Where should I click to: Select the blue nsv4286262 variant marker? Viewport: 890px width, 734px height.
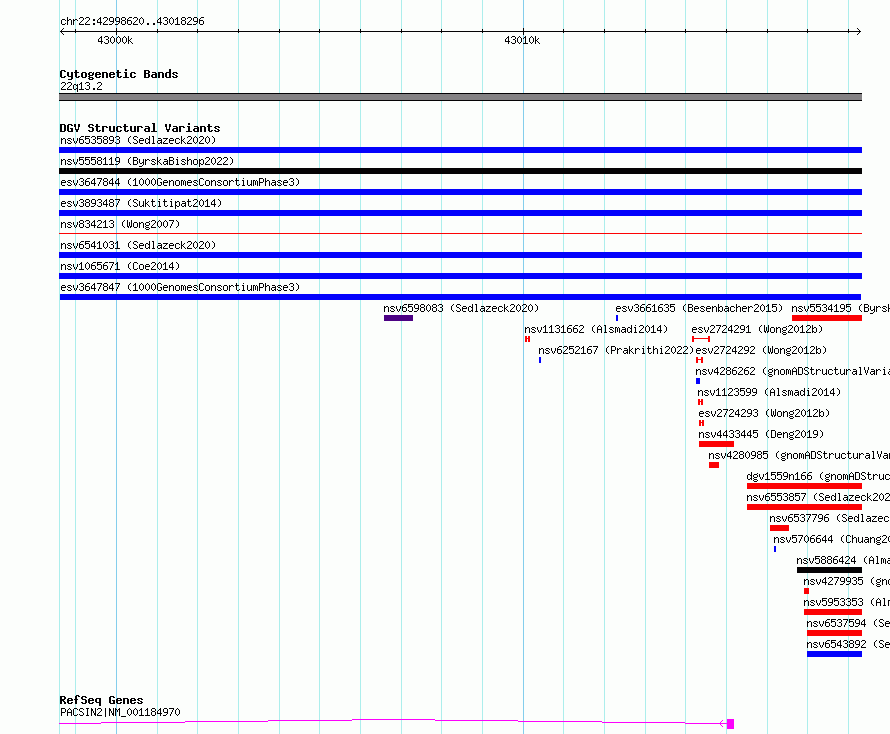click(698, 381)
